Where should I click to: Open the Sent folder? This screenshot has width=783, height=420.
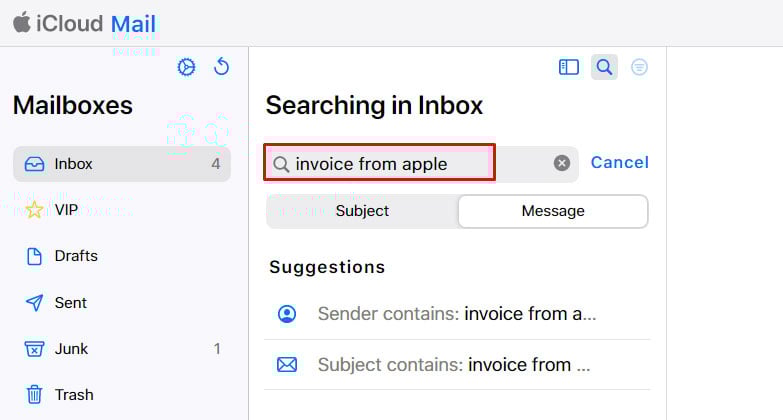click(x=70, y=303)
